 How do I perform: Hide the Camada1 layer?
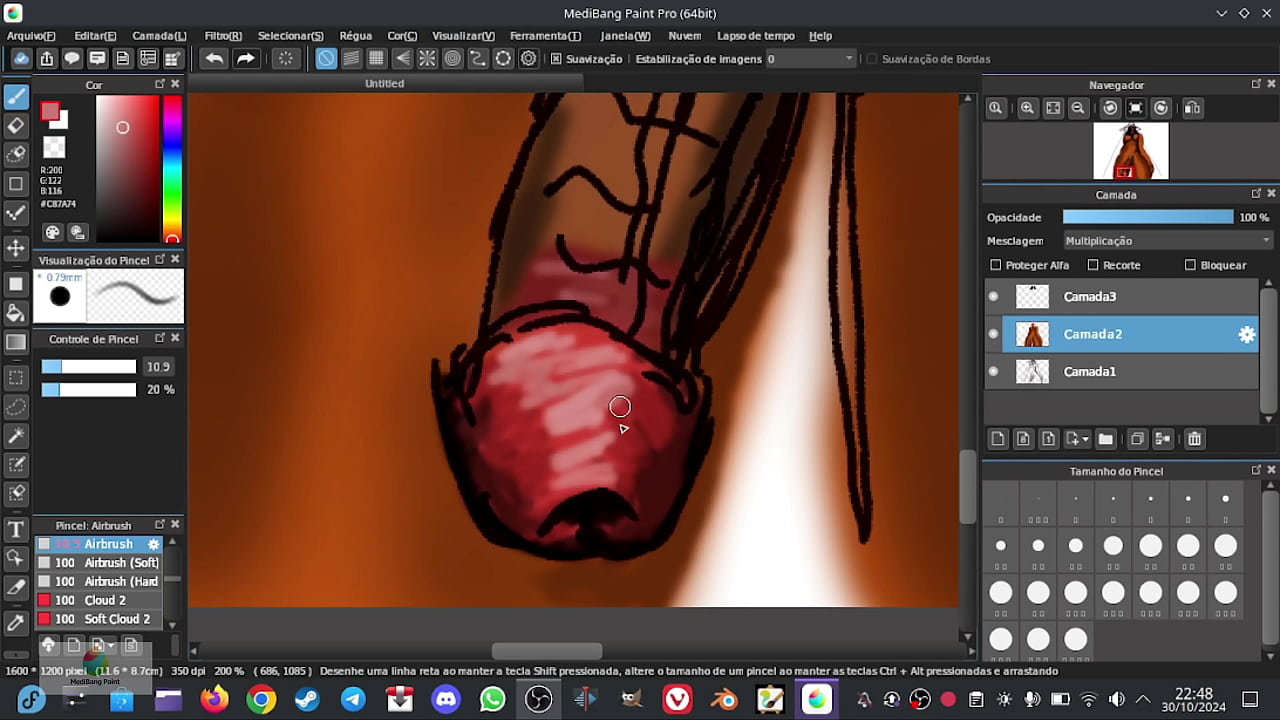(x=993, y=372)
